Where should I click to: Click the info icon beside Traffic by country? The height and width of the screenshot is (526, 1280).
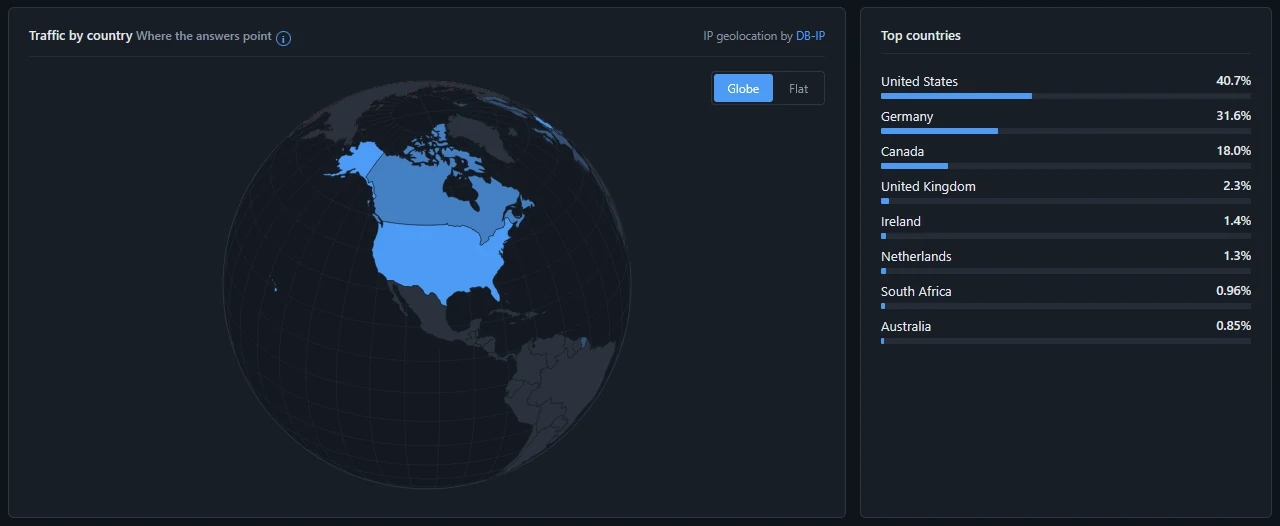tap(283, 38)
